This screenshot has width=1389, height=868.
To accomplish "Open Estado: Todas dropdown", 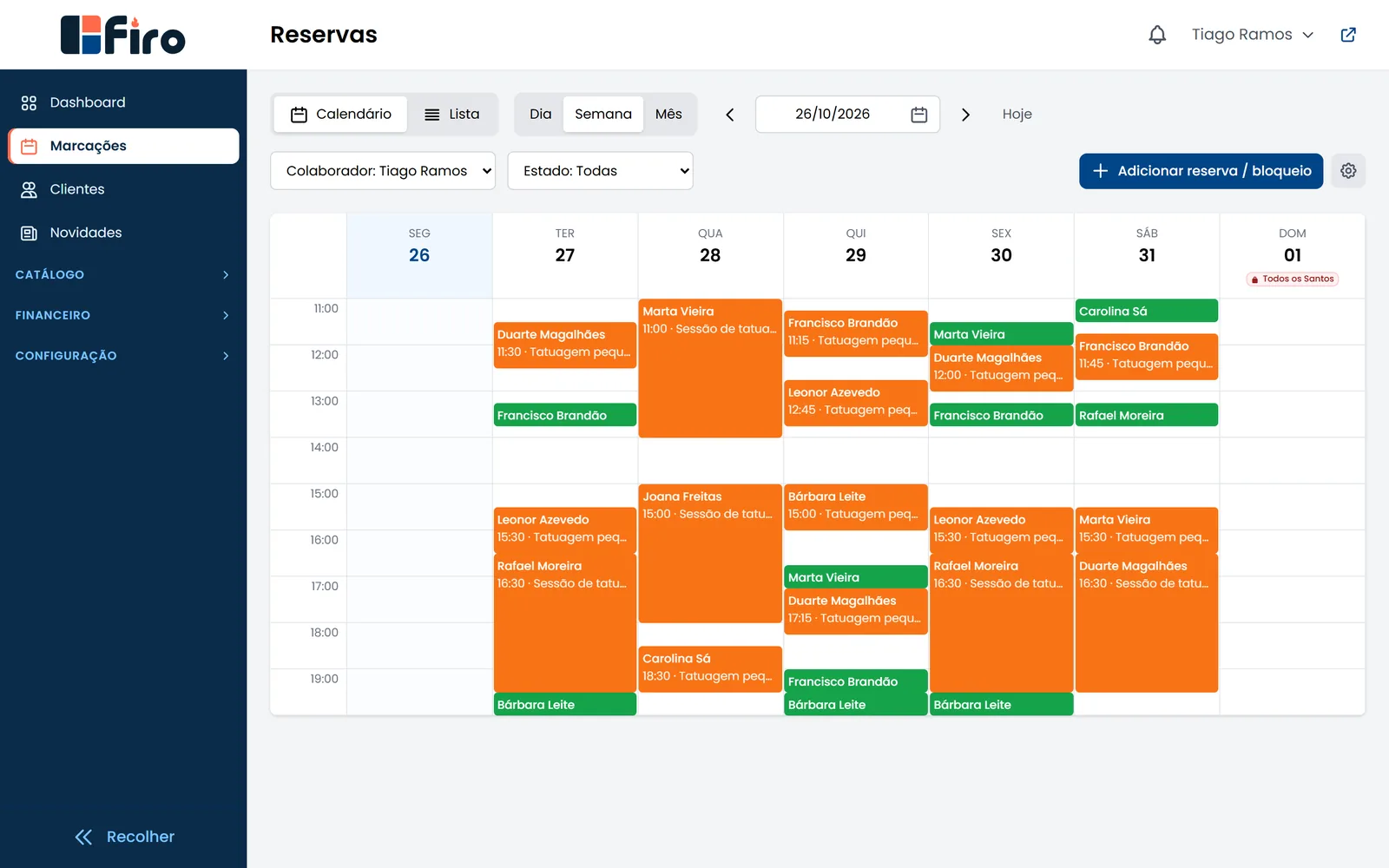I will tap(600, 171).
